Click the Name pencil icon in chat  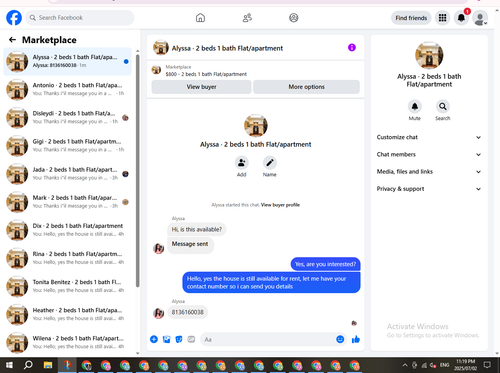270,163
